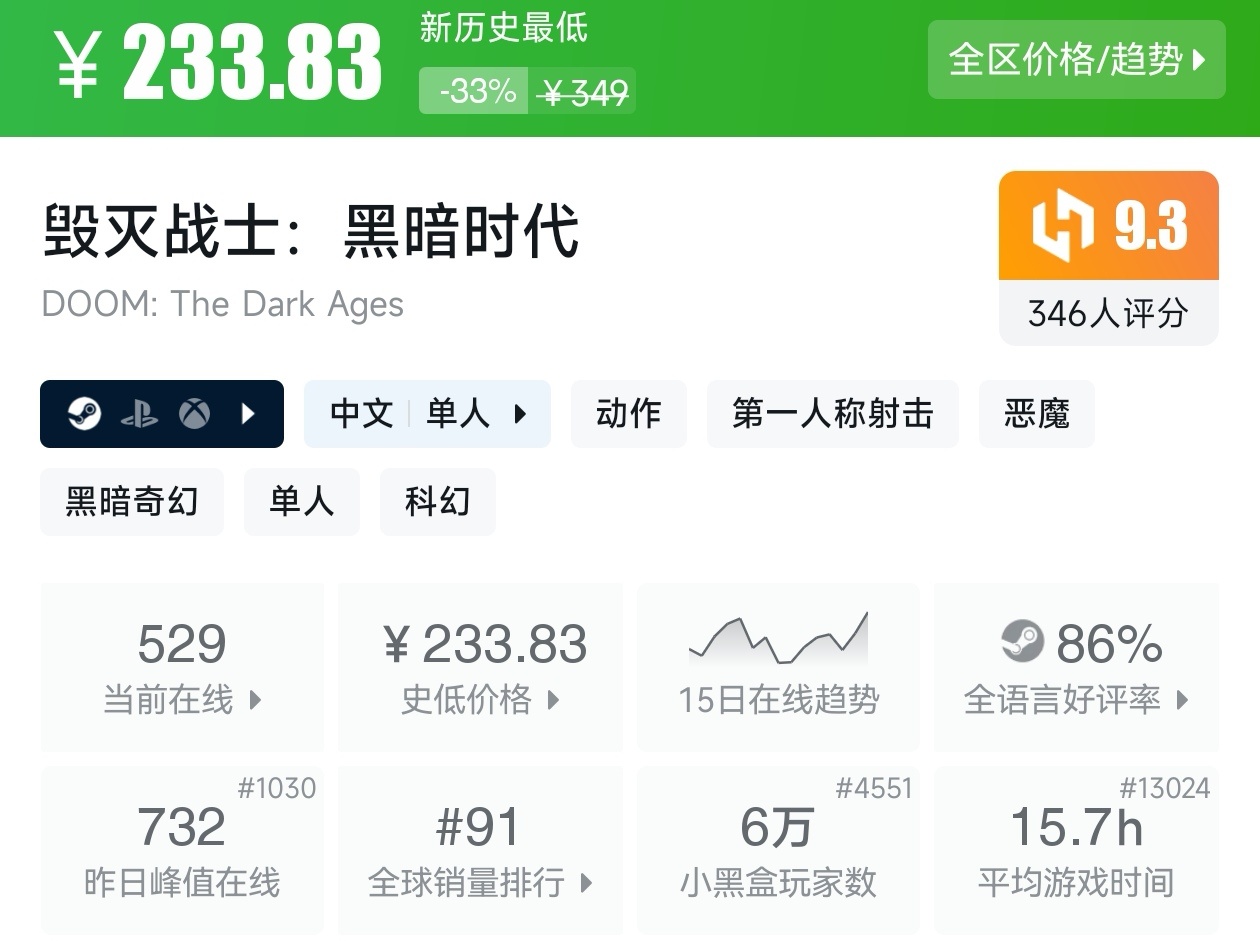The image size is (1260, 941).
Task: Click the yen symbol in green price banner
Action: pos(78,64)
